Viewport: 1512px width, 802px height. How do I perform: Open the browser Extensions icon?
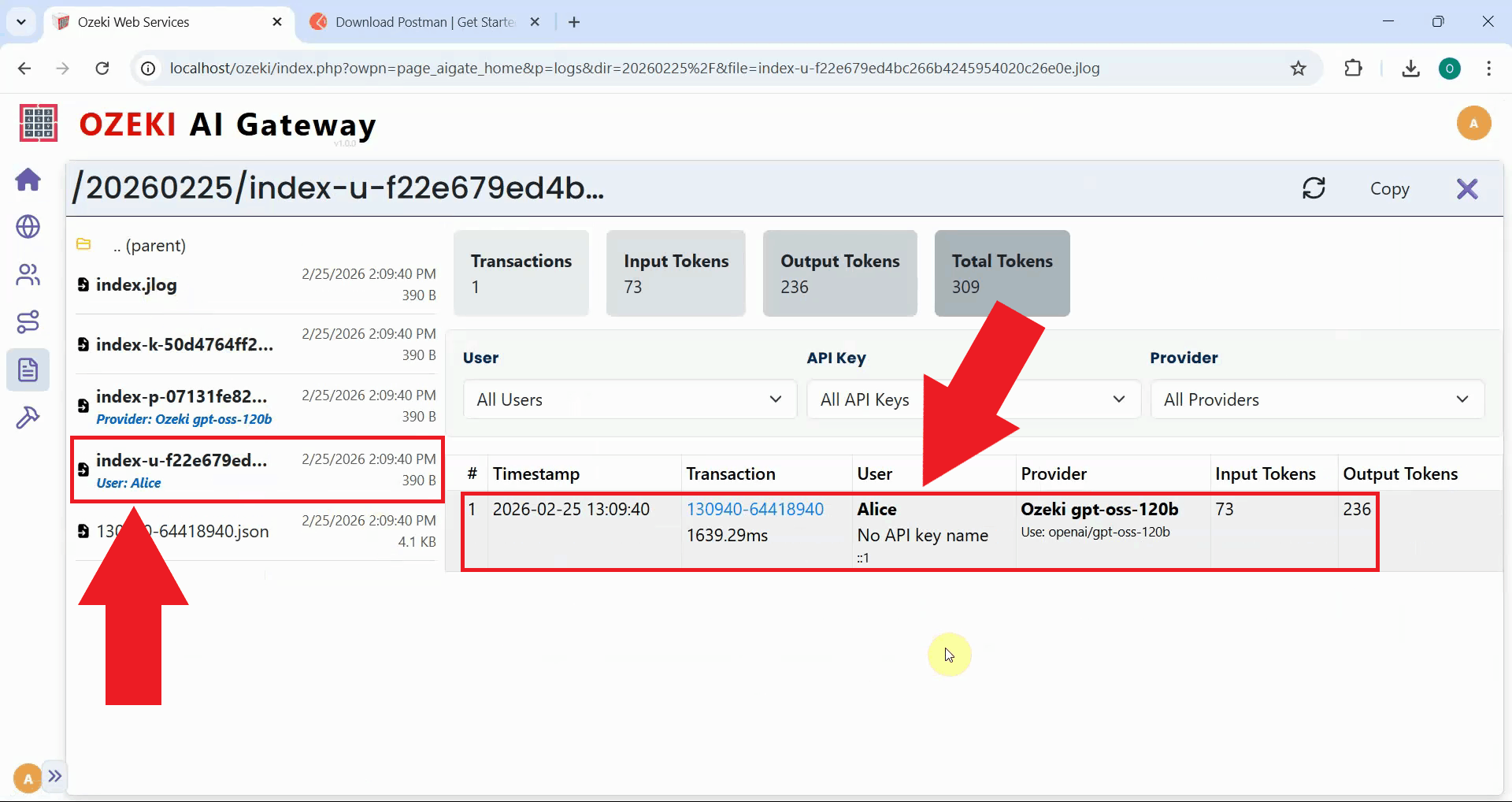[x=1354, y=69]
